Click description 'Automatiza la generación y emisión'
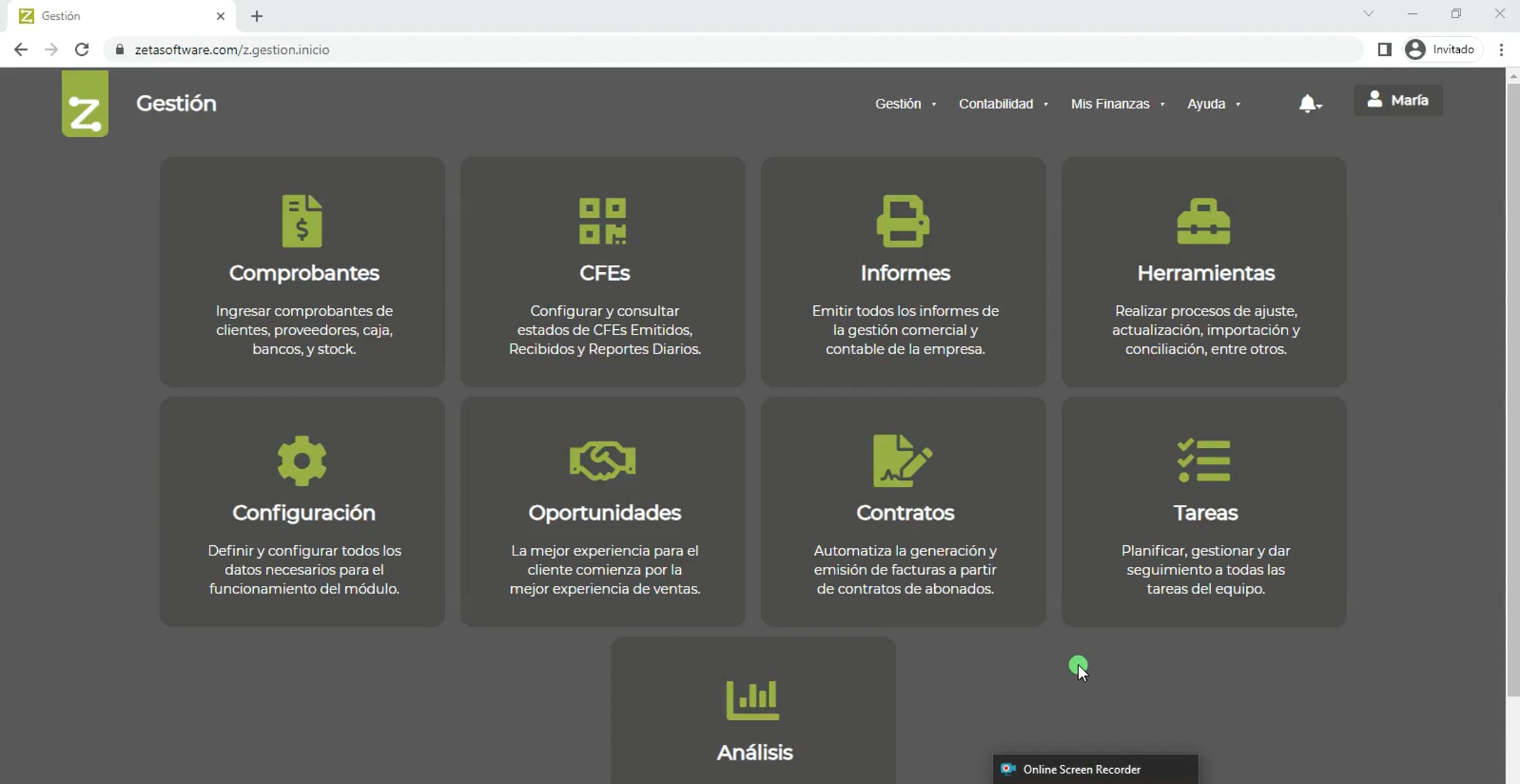Viewport: 1520px width, 784px height. [x=905, y=569]
